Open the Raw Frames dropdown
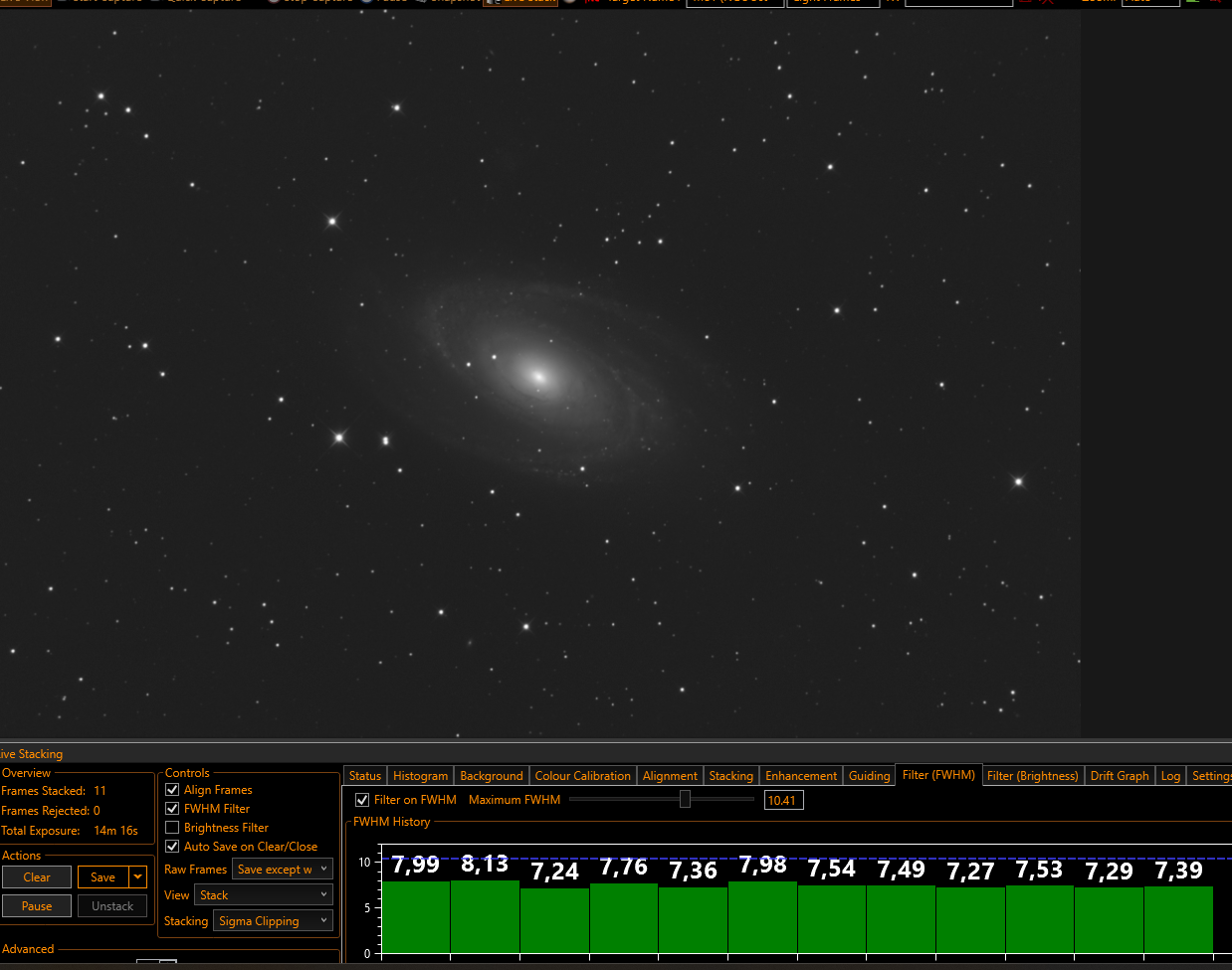 (x=283, y=870)
